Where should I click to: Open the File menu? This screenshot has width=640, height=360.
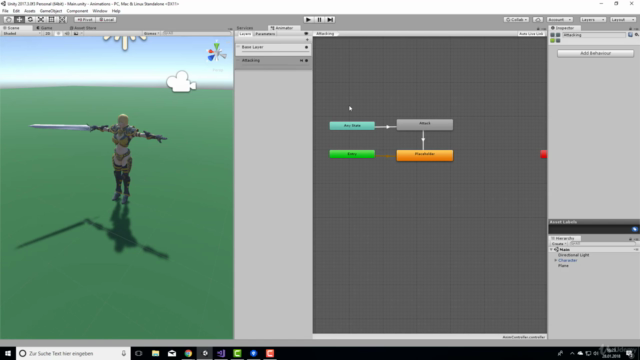(5, 11)
